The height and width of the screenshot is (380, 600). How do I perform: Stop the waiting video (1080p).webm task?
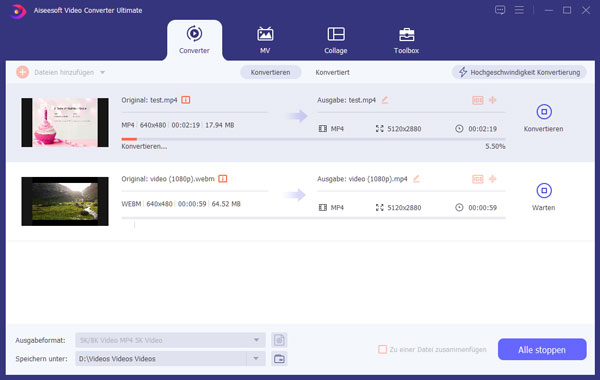coord(544,191)
